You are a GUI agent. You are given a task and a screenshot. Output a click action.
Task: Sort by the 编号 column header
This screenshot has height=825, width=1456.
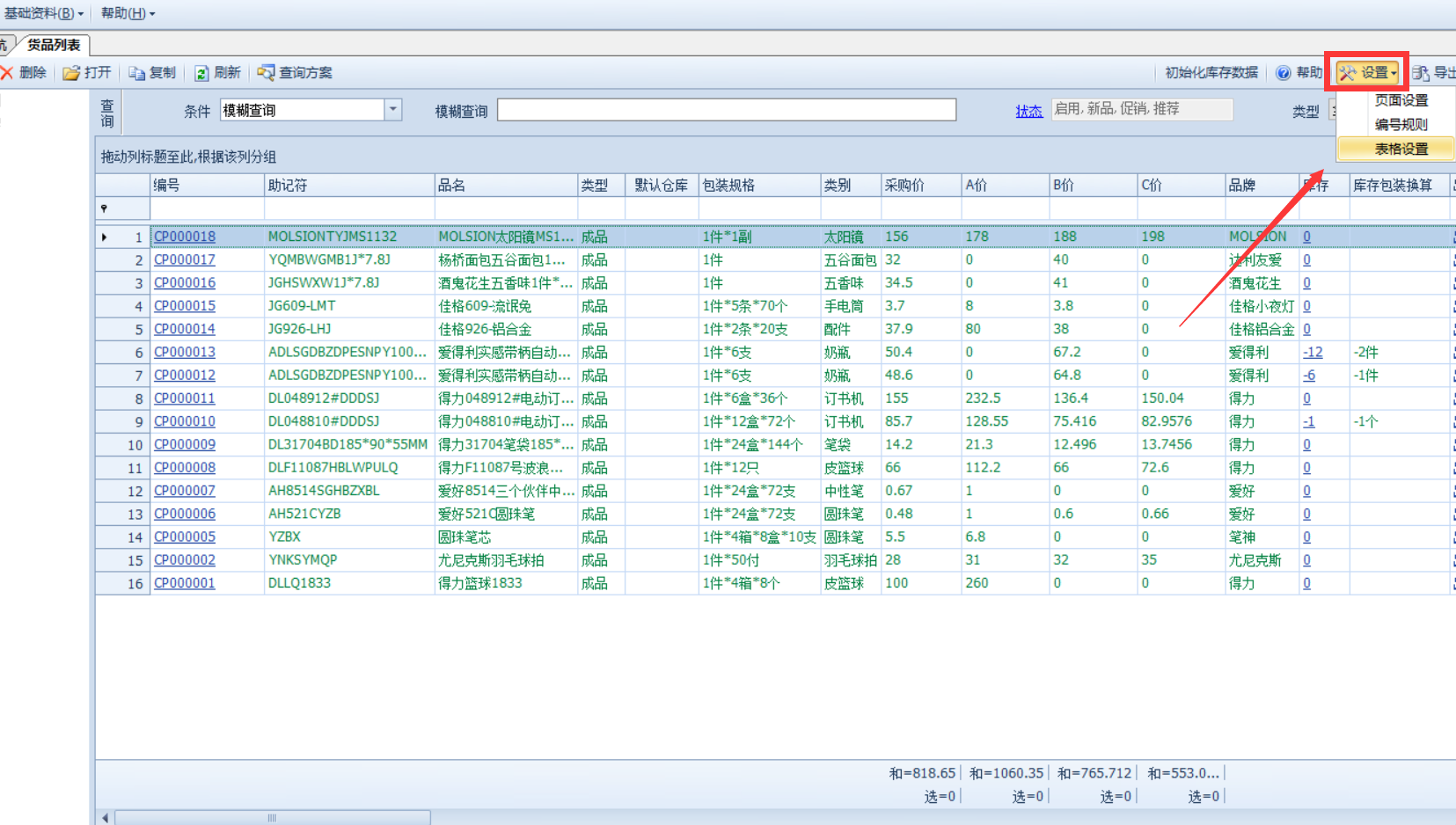pyautogui.click(x=207, y=186)
